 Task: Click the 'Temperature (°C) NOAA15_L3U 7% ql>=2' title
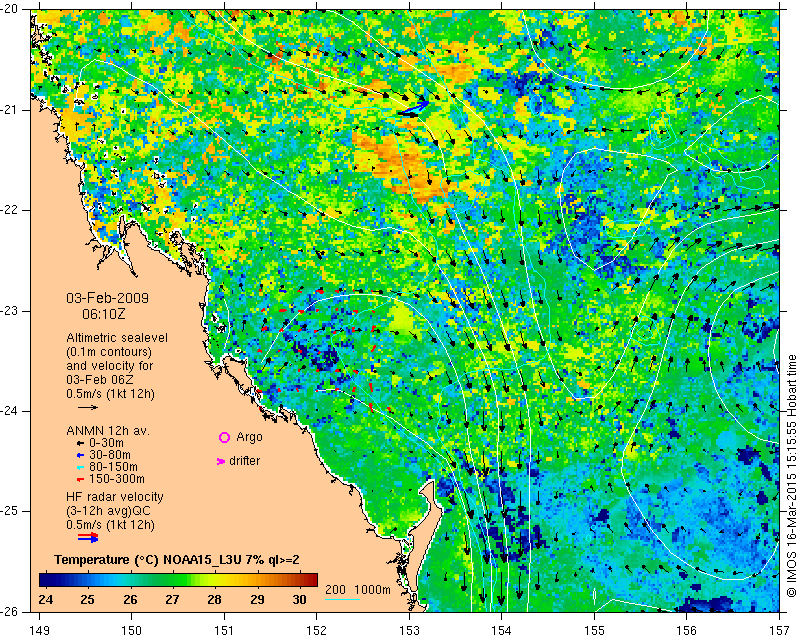pyautogui.click(x=177, y=560)
